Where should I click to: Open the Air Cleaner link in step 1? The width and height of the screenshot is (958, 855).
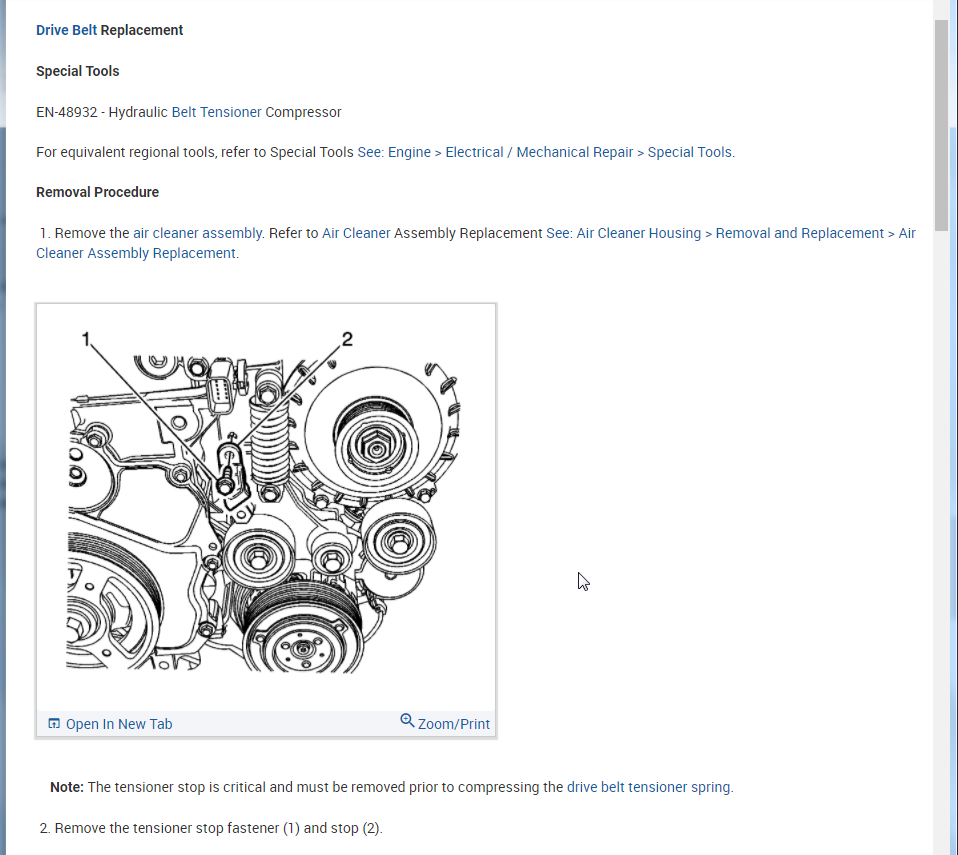[x=356, y=233]
